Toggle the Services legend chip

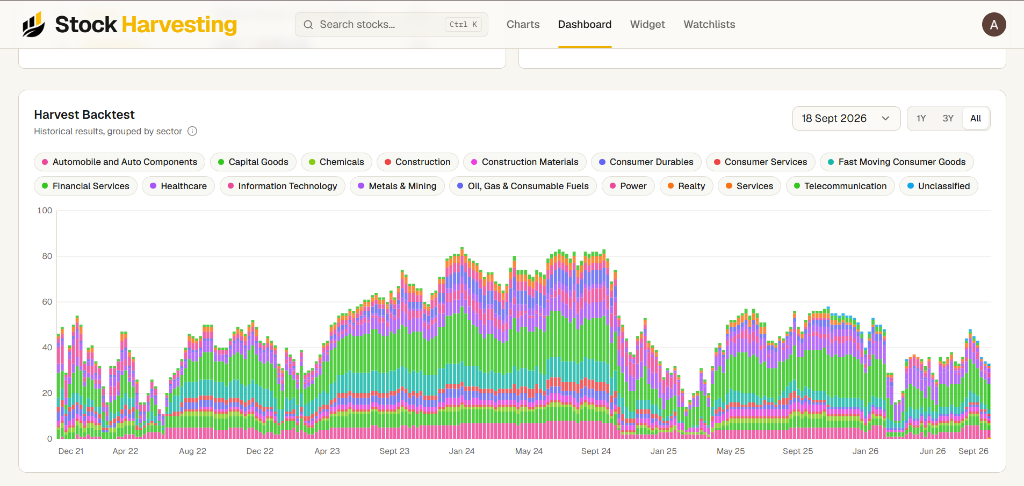(749, 186)
